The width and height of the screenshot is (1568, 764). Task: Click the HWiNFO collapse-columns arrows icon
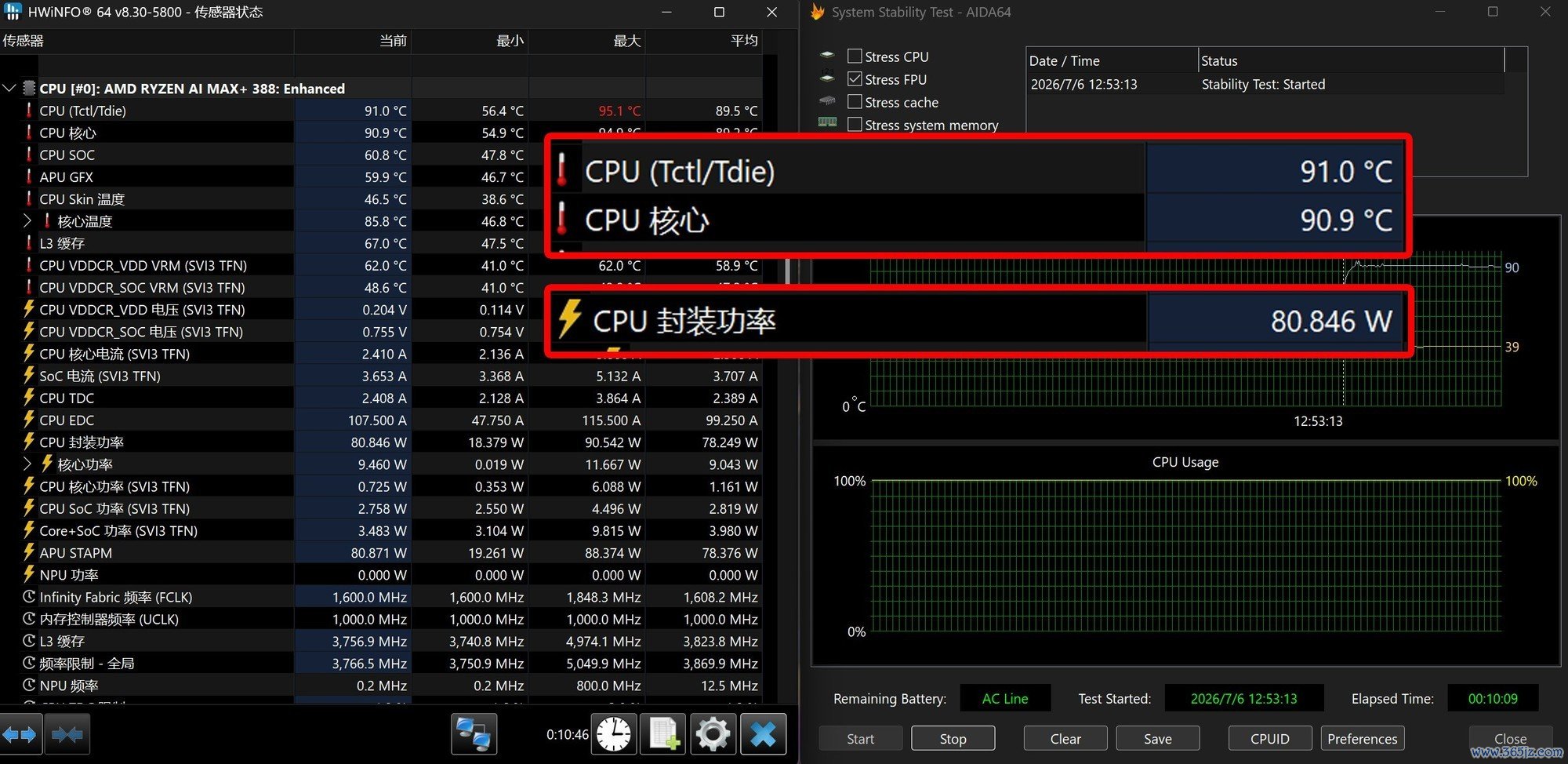tap(67, 735)
